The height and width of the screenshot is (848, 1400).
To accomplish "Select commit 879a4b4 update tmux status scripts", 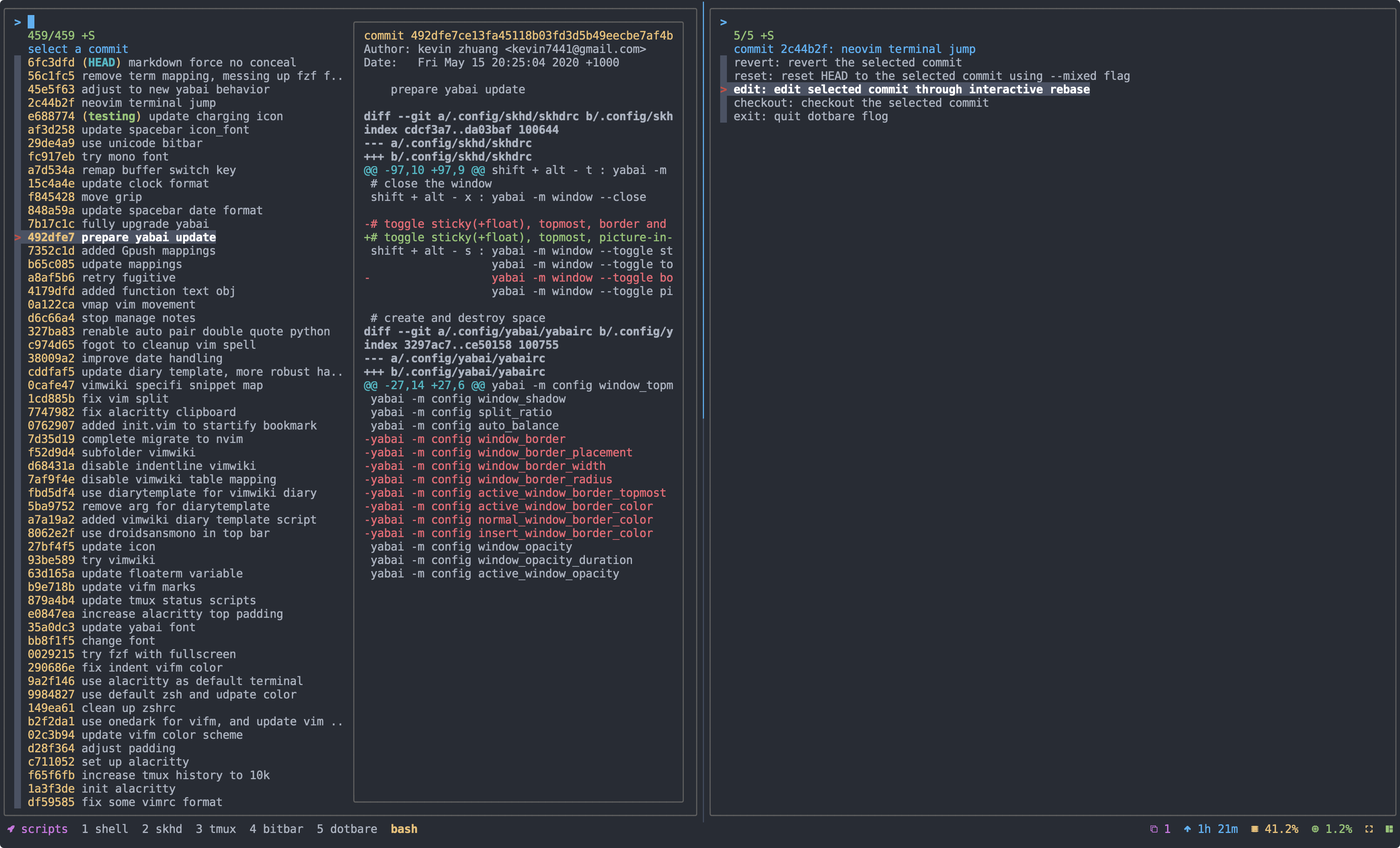I will point(142,601).
